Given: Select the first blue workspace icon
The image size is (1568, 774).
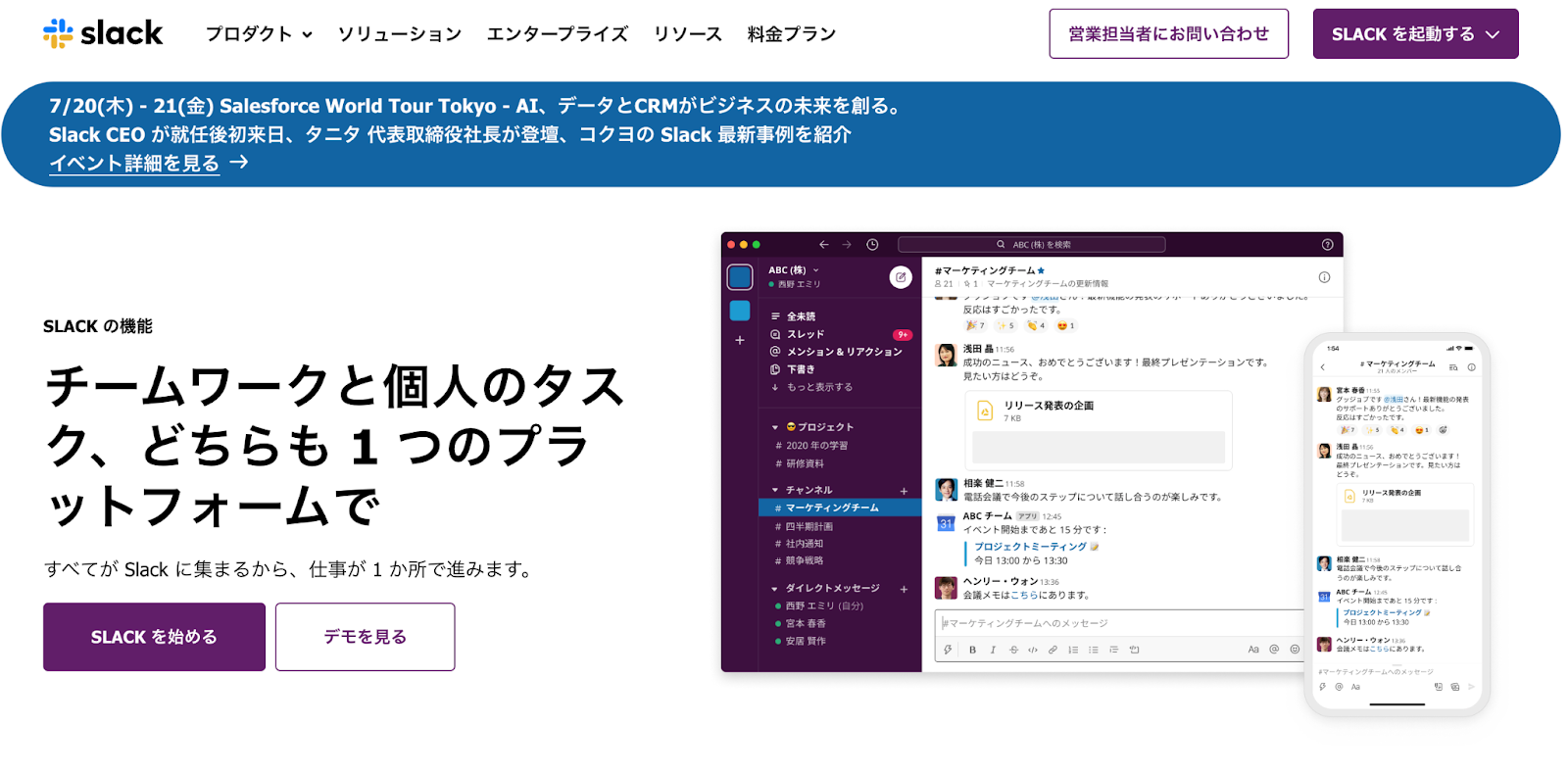Looking at the screenshot, I should click(x=740, y=277).
